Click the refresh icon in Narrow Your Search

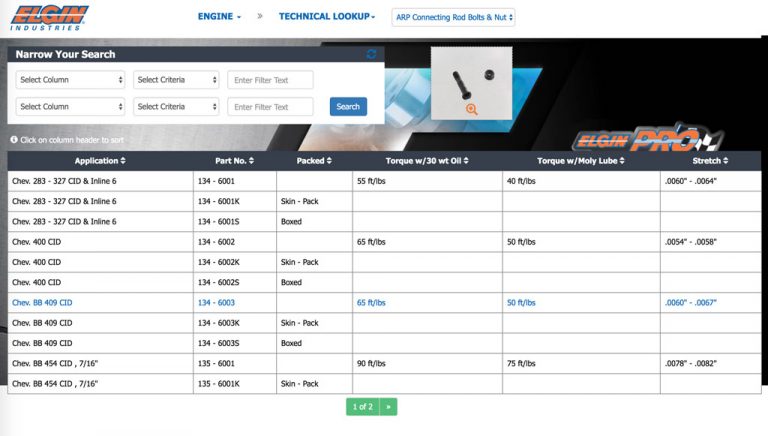[x=371, y=54]
